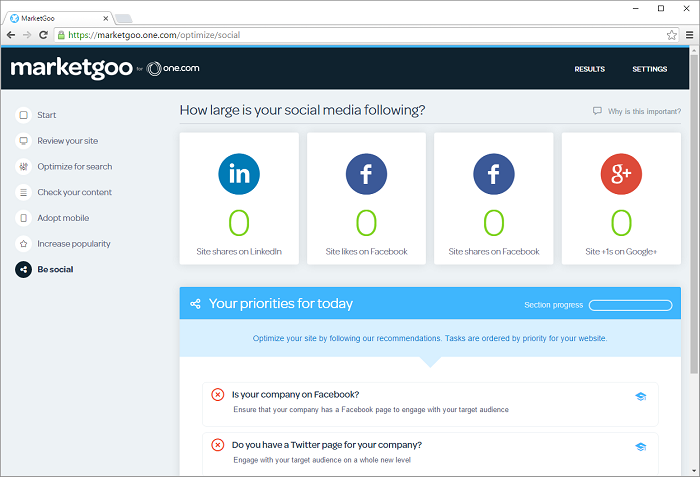Viewport: 700px width, 477px height.
Task: Open the Chrome hamburger menu
Action: coord(690,35)
